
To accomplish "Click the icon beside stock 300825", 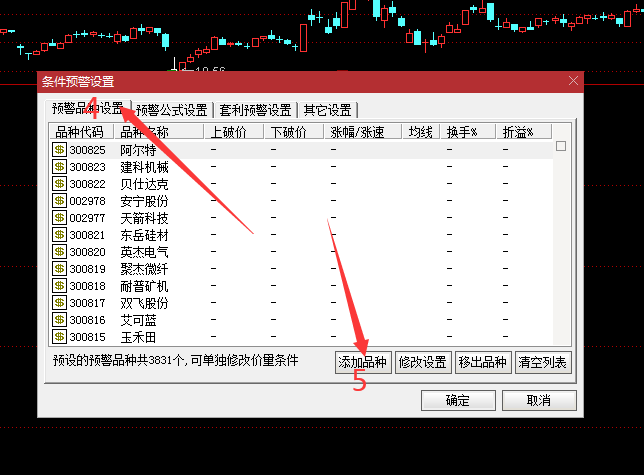I will [59, 150].
